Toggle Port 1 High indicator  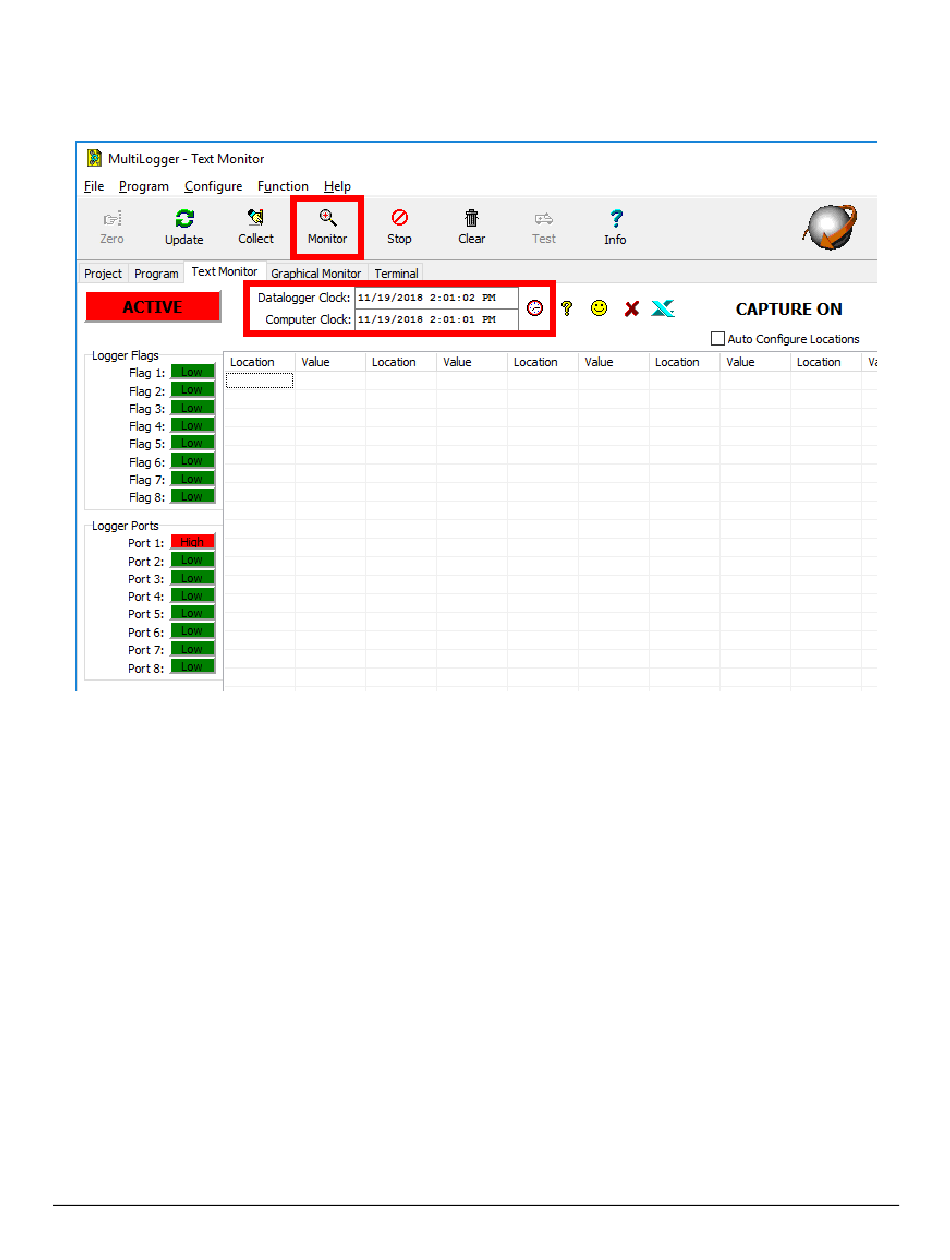click(192, 542)
